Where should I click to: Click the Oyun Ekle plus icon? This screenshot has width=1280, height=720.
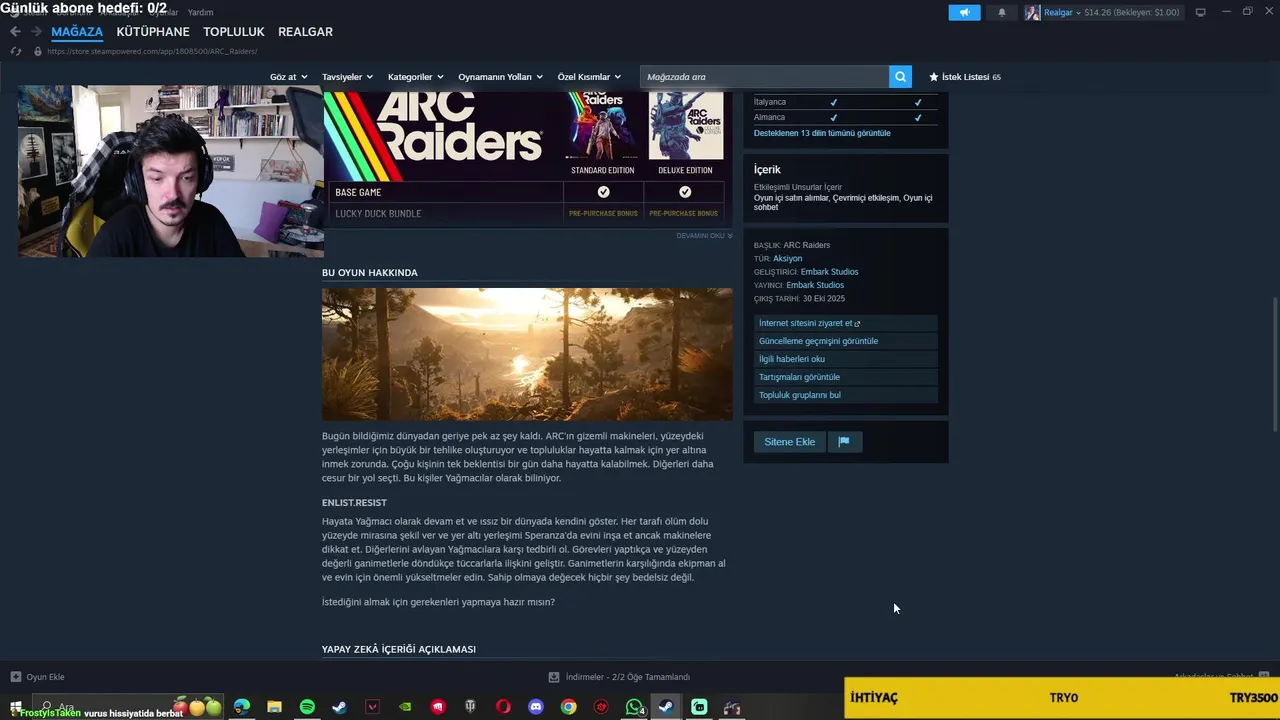[x=15, y=677]
